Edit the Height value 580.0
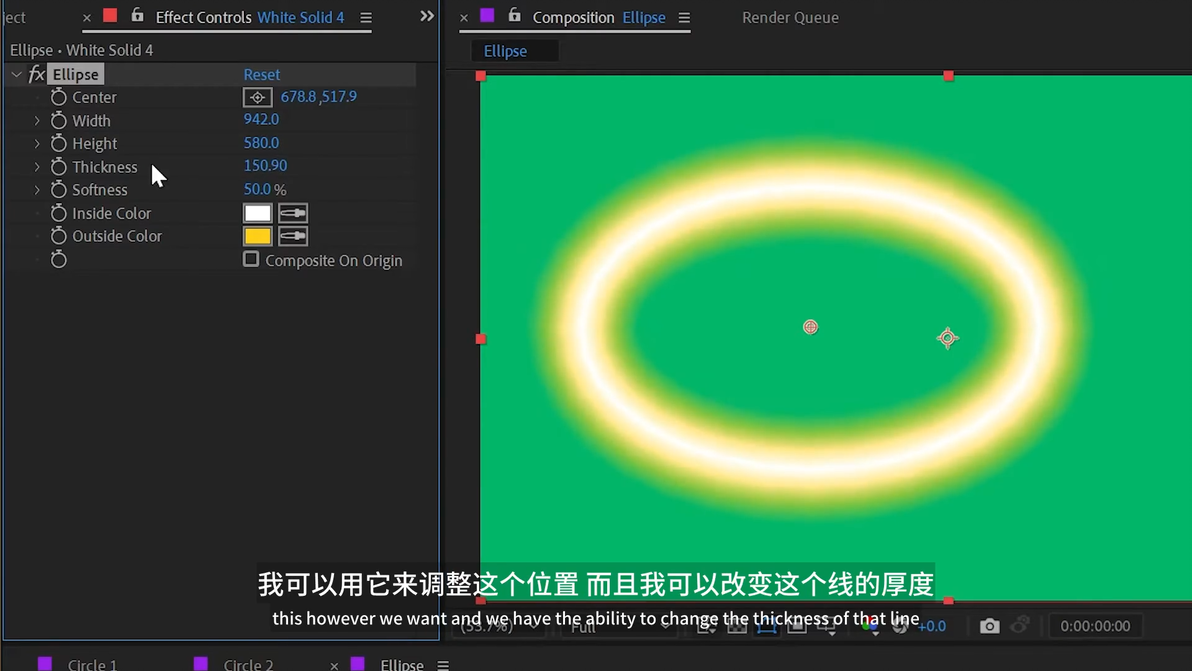This screenshot has width=1192, height=671. (x=261, y=143)
